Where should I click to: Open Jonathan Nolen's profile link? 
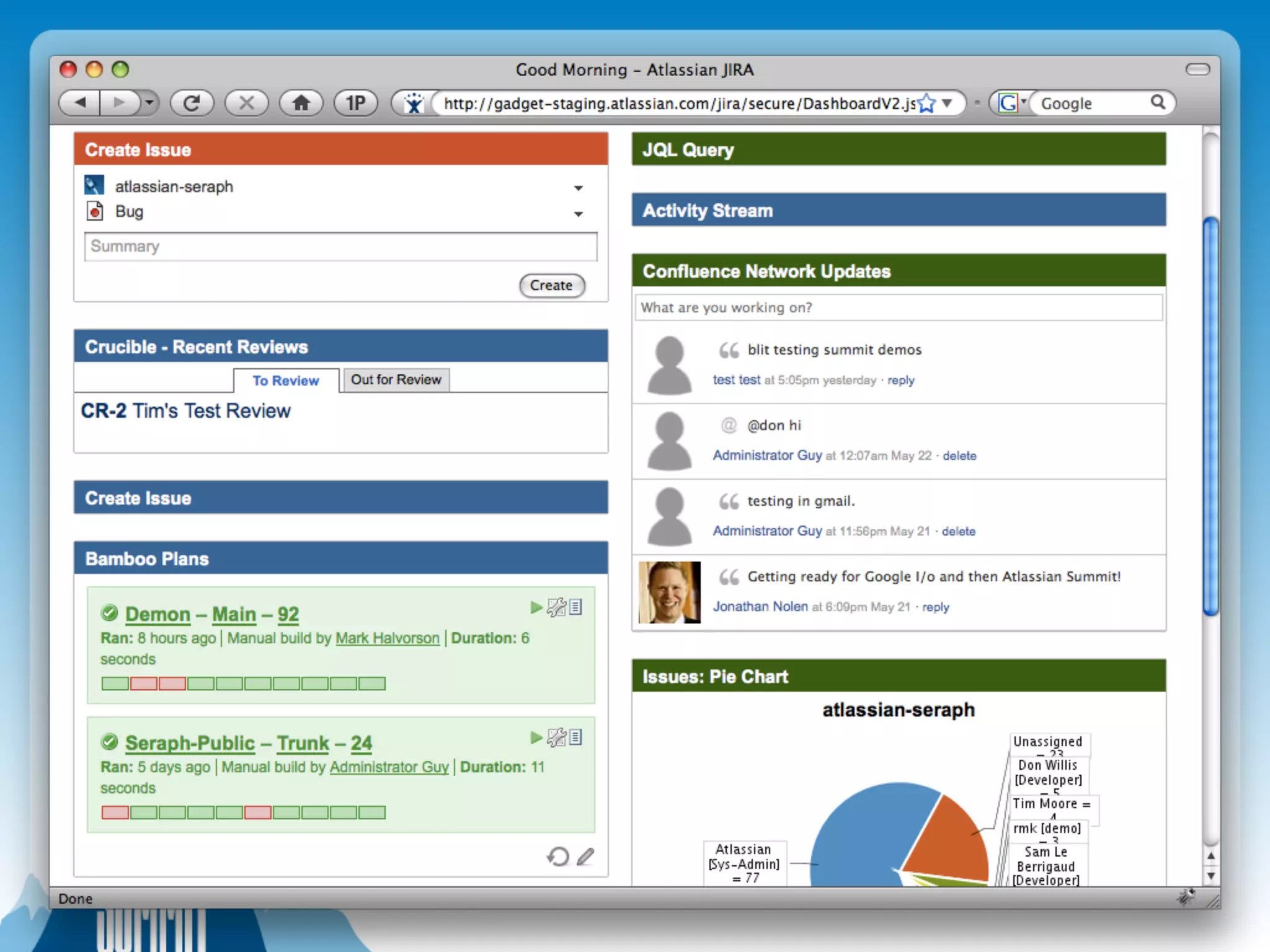click(760, 607)
